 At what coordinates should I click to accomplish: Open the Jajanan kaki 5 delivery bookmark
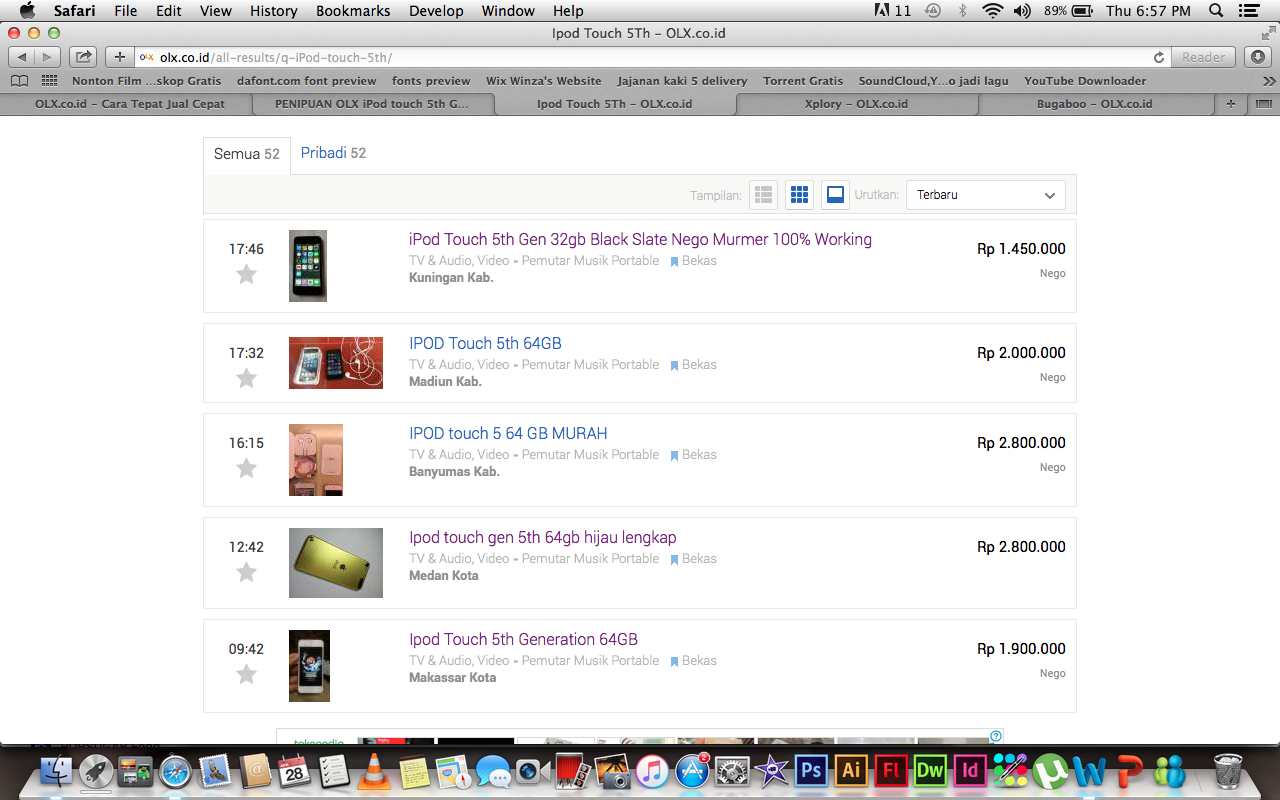tap(682, 81)
